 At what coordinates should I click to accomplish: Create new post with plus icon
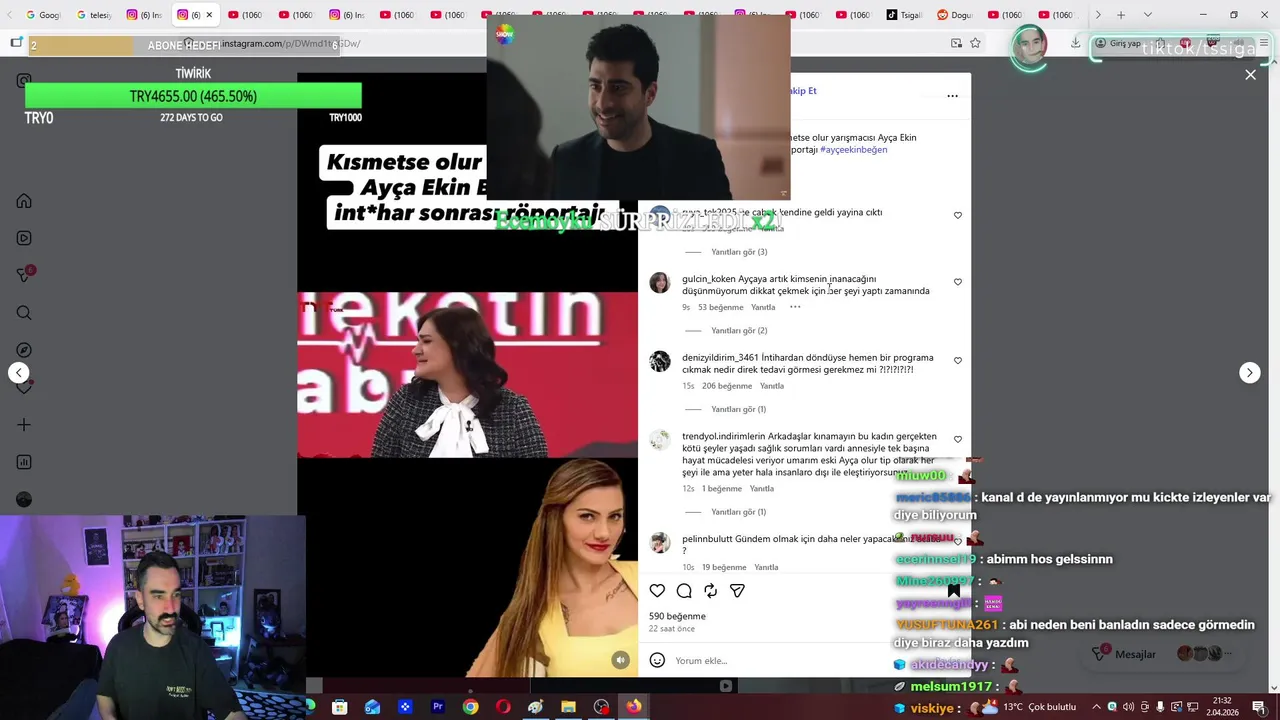24,425
